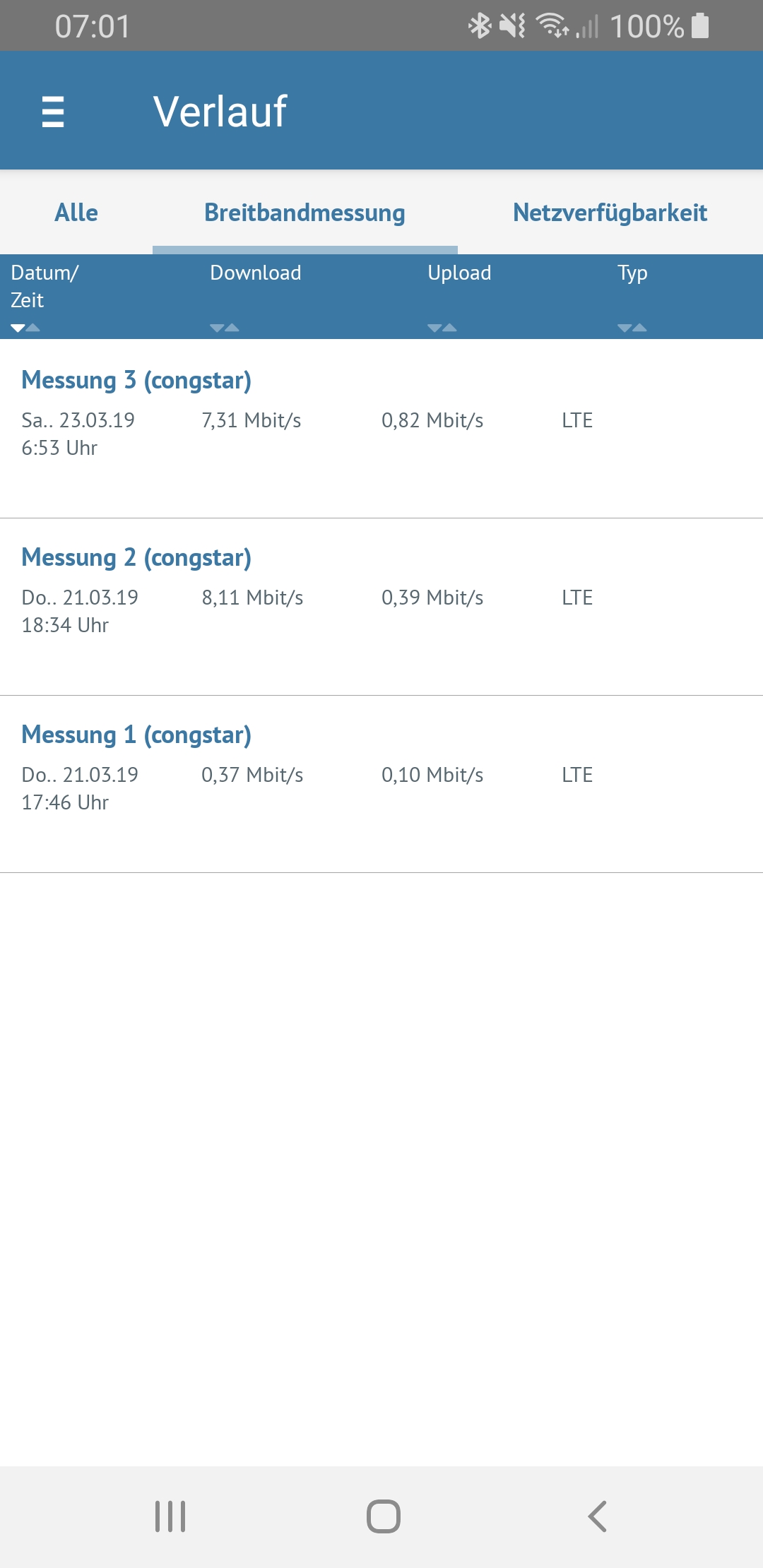Viewport: 763px width, 1568px height.
Task: Tap the Download column header label
Action: [x=256, y=273]
